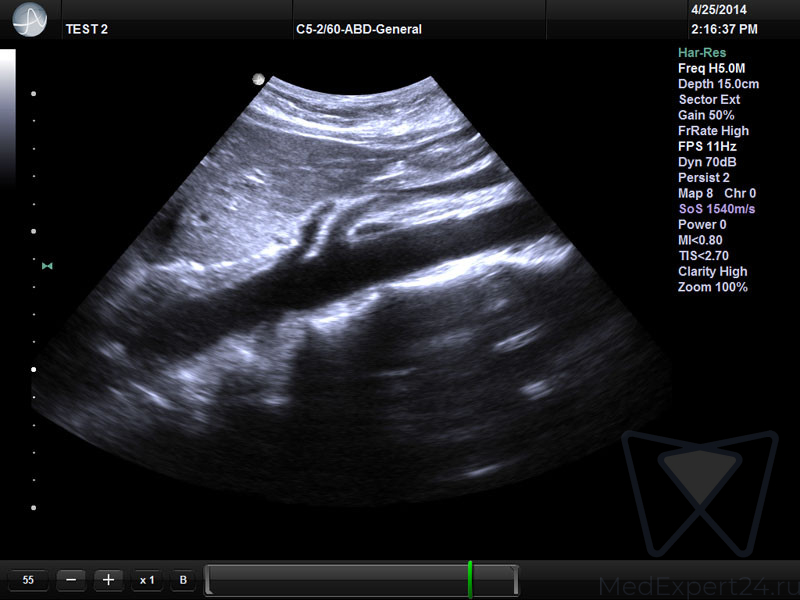Click the frame number 55 field
The height and width of the screenshot is (600, 800).
(28, 580)
